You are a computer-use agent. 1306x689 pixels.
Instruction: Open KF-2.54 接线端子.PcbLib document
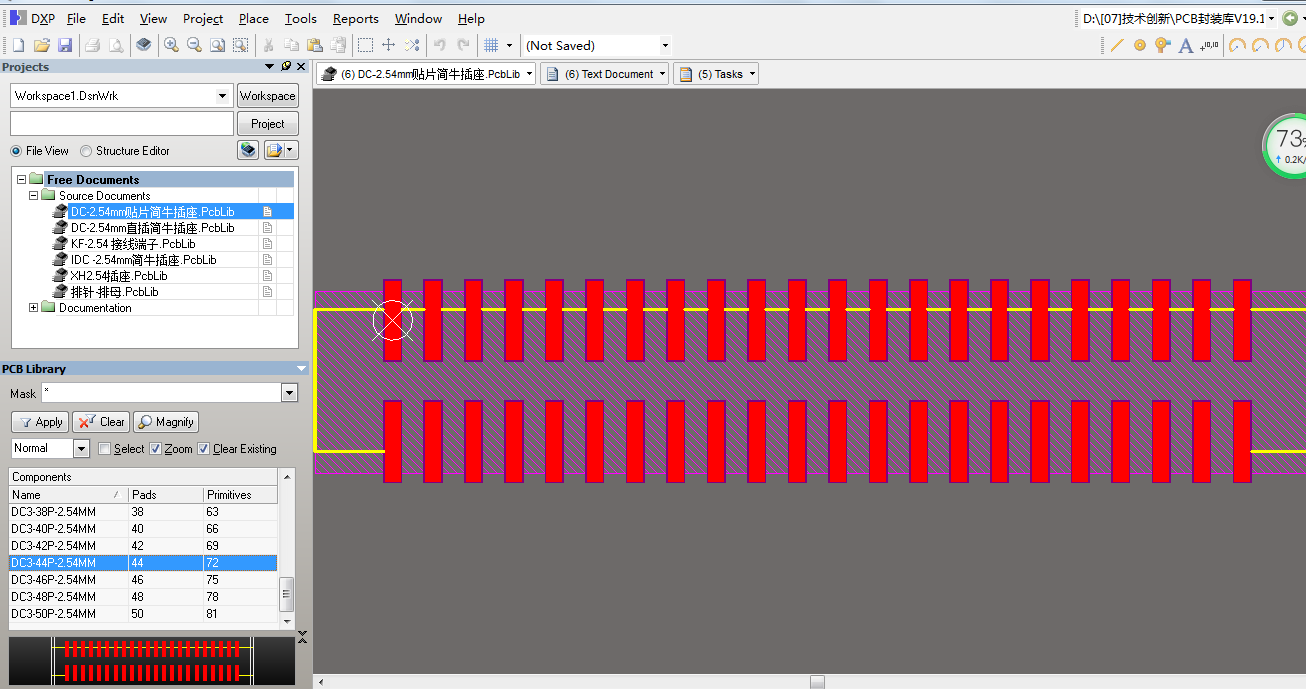click(133, 244)
